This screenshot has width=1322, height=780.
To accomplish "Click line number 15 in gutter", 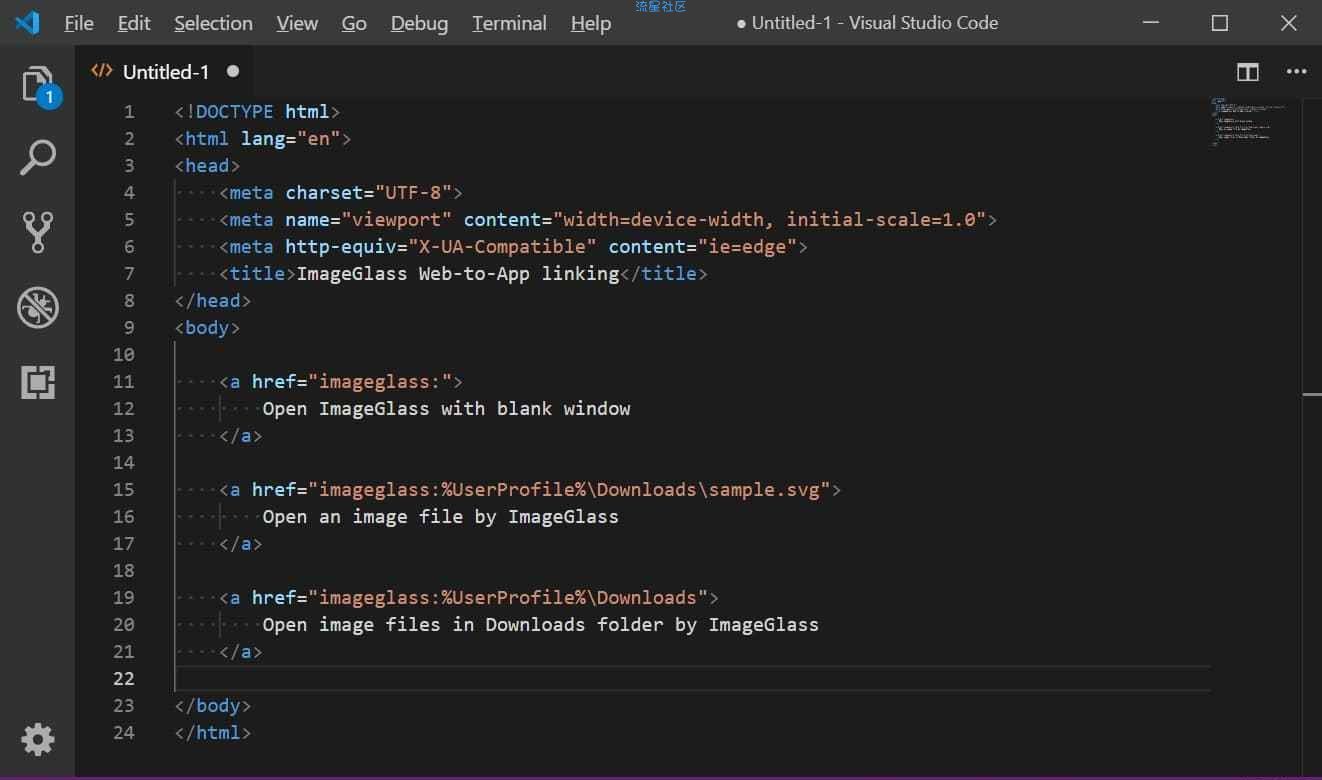I will point(124,489).
